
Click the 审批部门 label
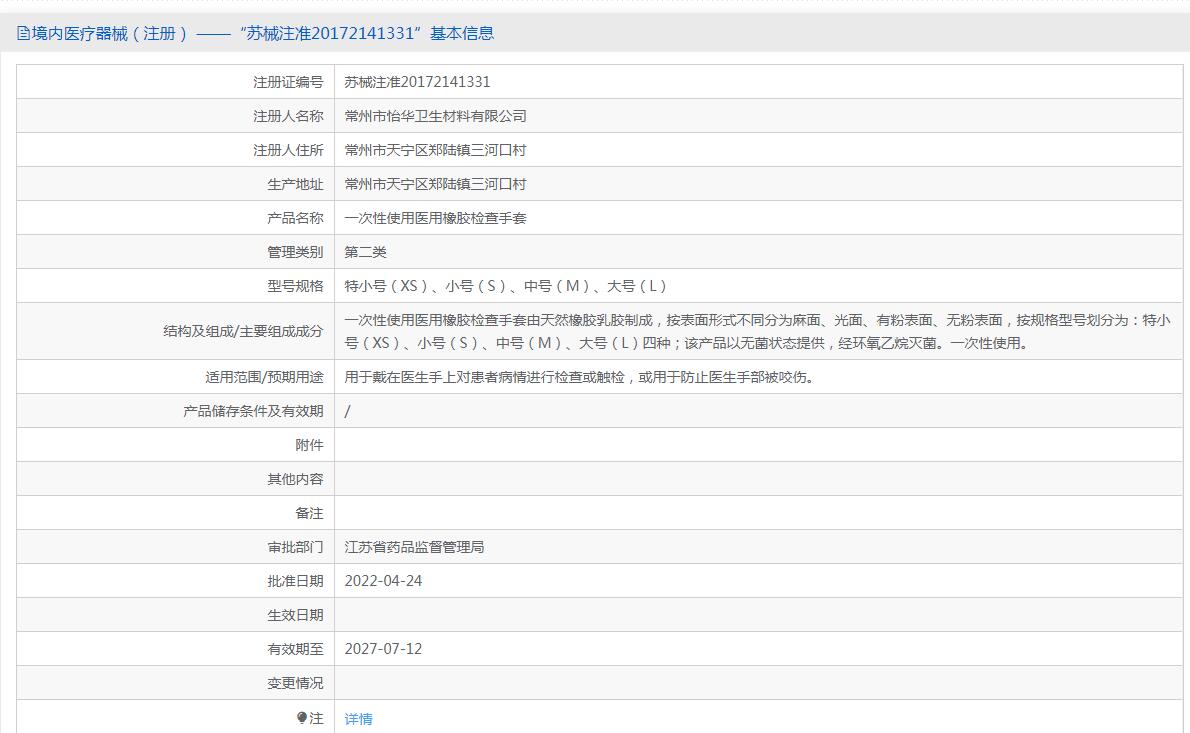pos(295,547)
